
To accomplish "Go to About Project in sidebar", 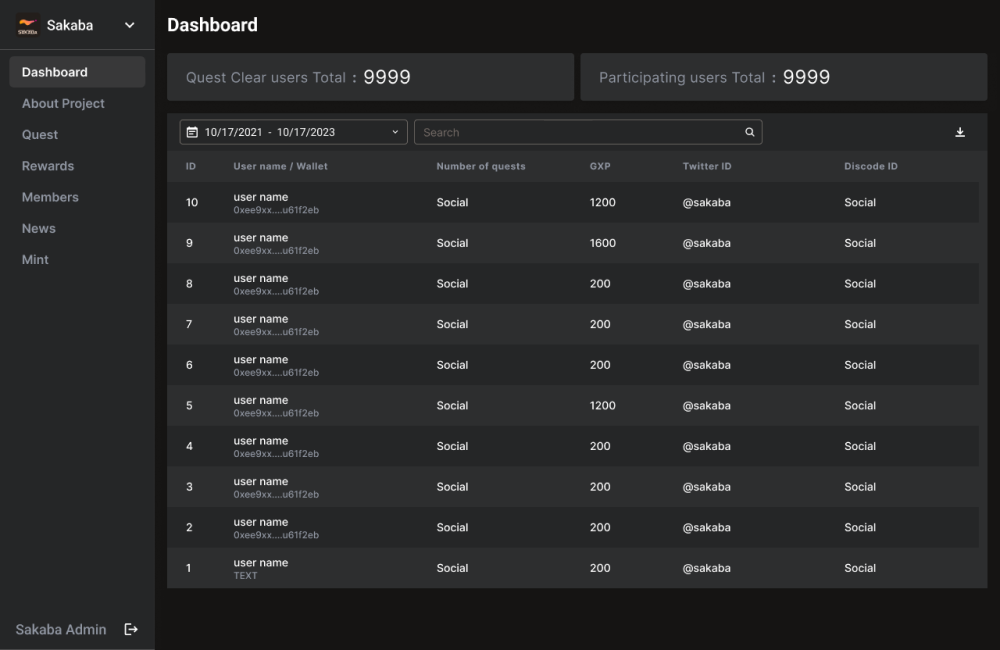I will pyautogui.click(x=63, y=103).
